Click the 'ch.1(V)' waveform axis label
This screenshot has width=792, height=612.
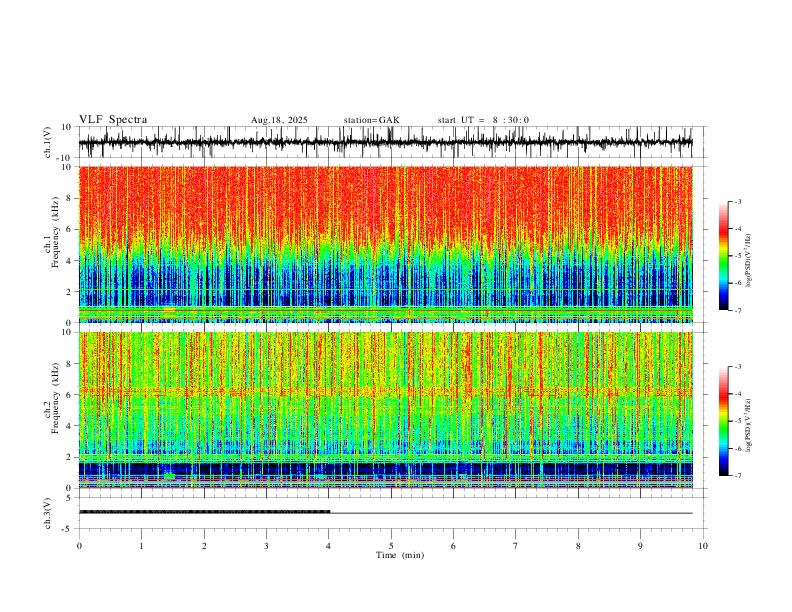(x=48, y=142)
